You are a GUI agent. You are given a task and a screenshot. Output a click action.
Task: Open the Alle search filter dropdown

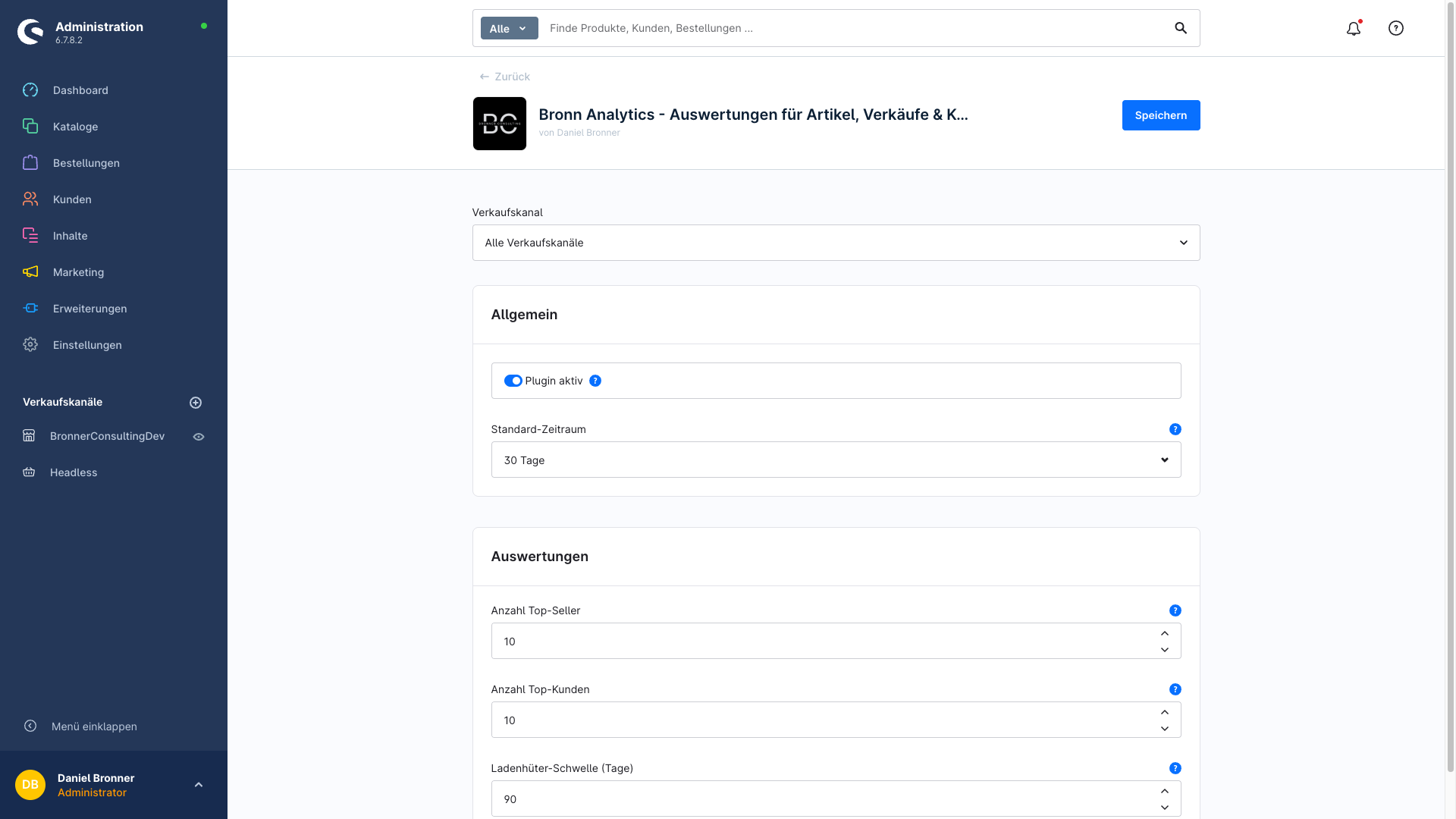[x=509, y=28]
